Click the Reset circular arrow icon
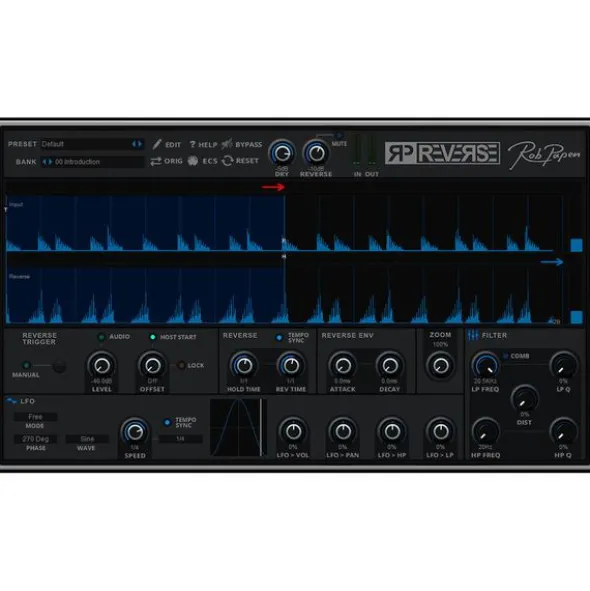590x591 pixels. click(x=227, y=161)
